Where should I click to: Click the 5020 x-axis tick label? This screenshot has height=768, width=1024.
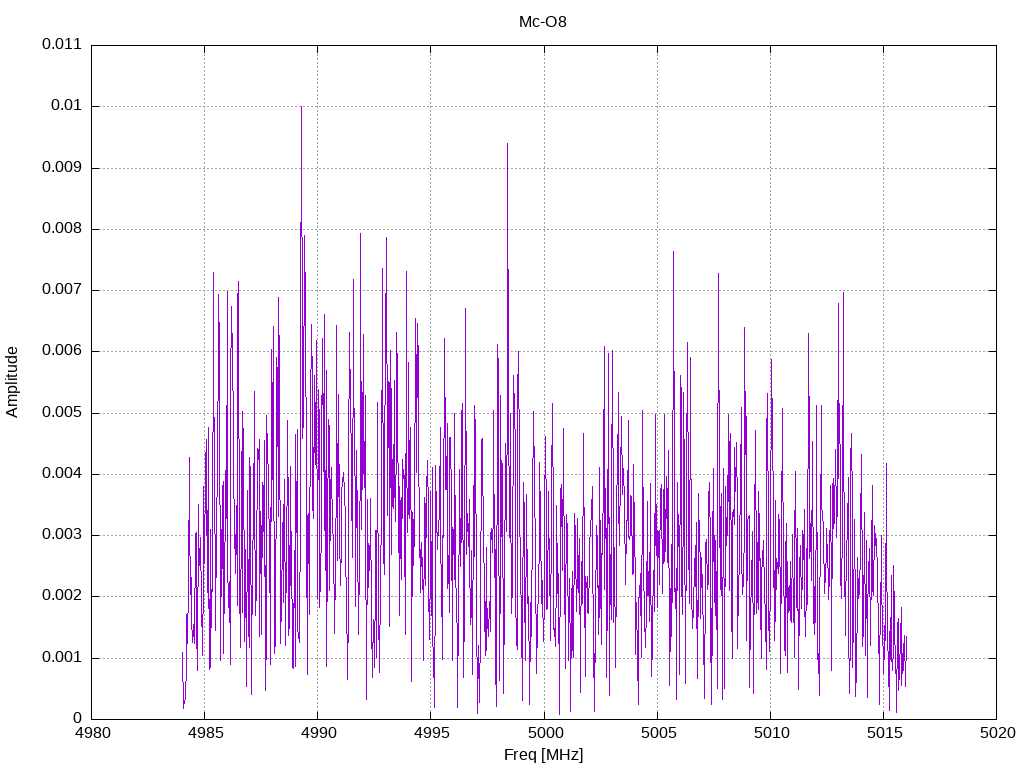[x=997, y=733]
